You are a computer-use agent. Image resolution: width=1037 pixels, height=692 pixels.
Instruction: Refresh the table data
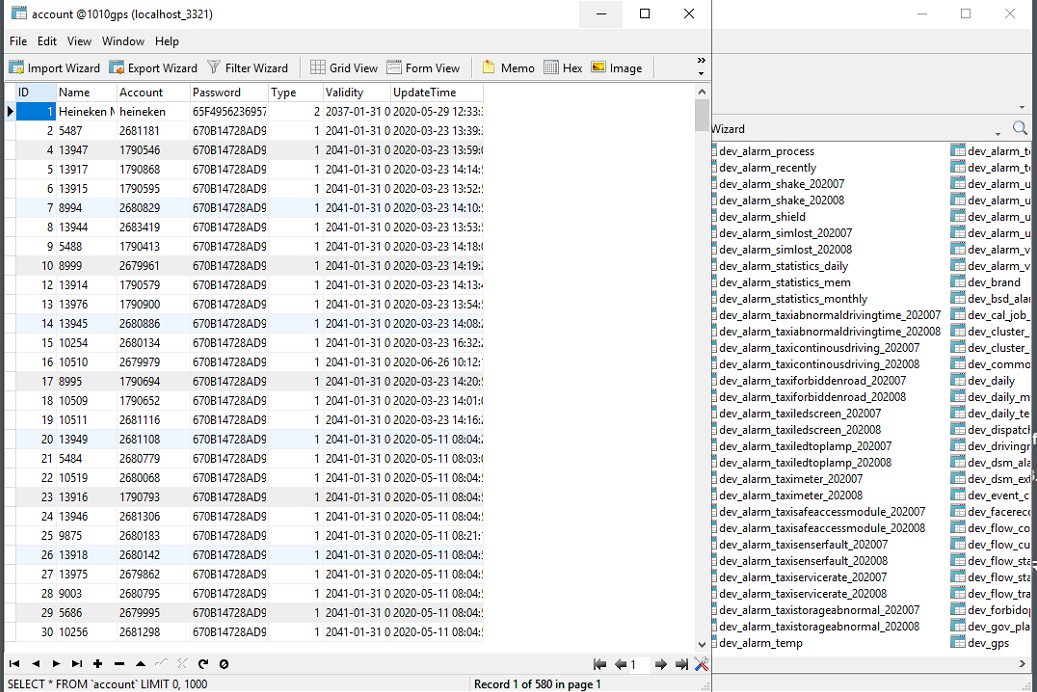tap(203, 664)
